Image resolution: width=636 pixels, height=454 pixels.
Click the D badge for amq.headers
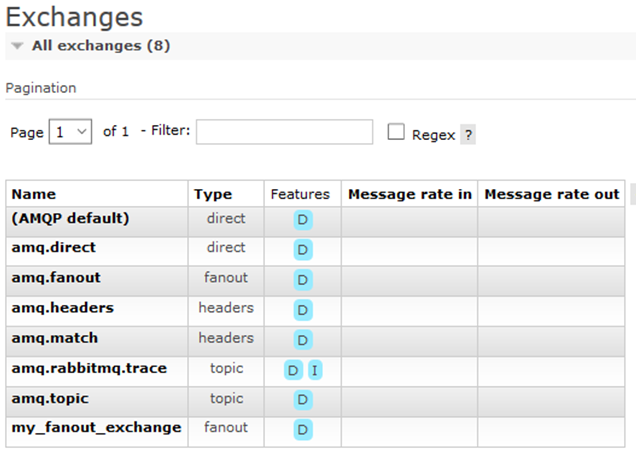pyautogui.click(x=302, y=310)
